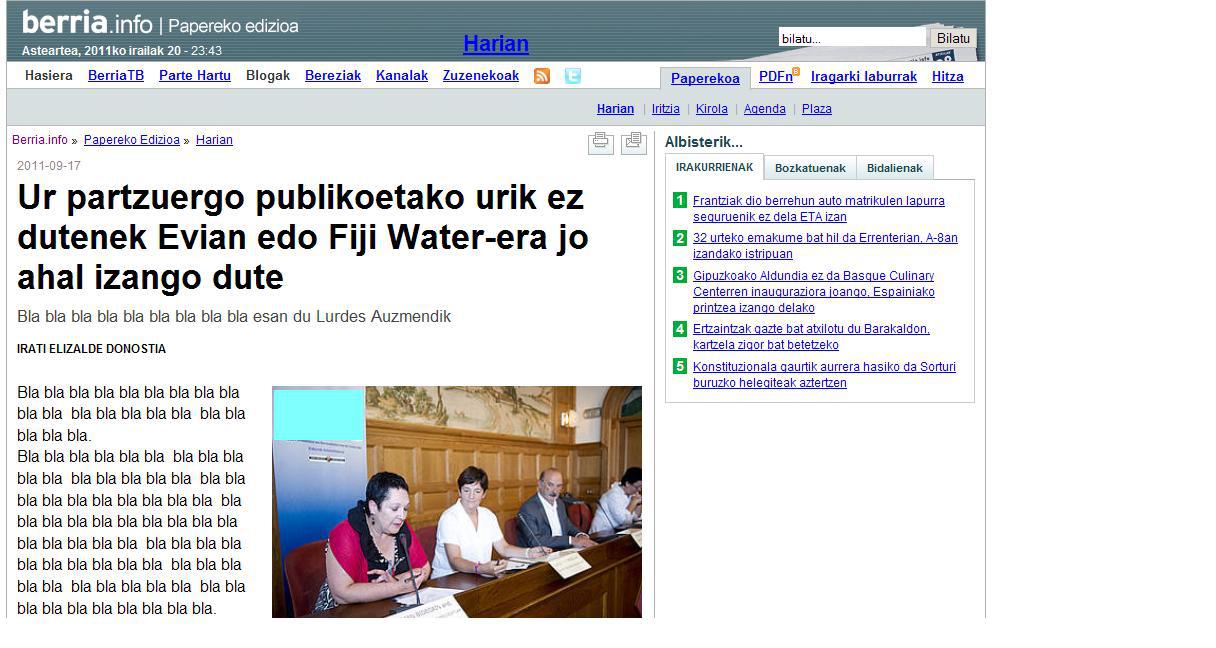Viewport: 1216px width, 648px height.
Task: Open the RSS feed icon
Action: click(542, 76)
